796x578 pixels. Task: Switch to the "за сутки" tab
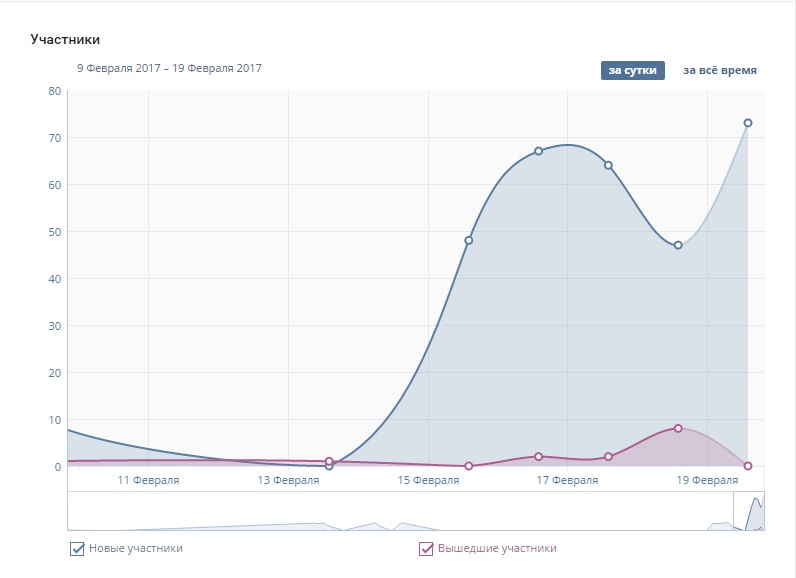[x=632, y=70]
